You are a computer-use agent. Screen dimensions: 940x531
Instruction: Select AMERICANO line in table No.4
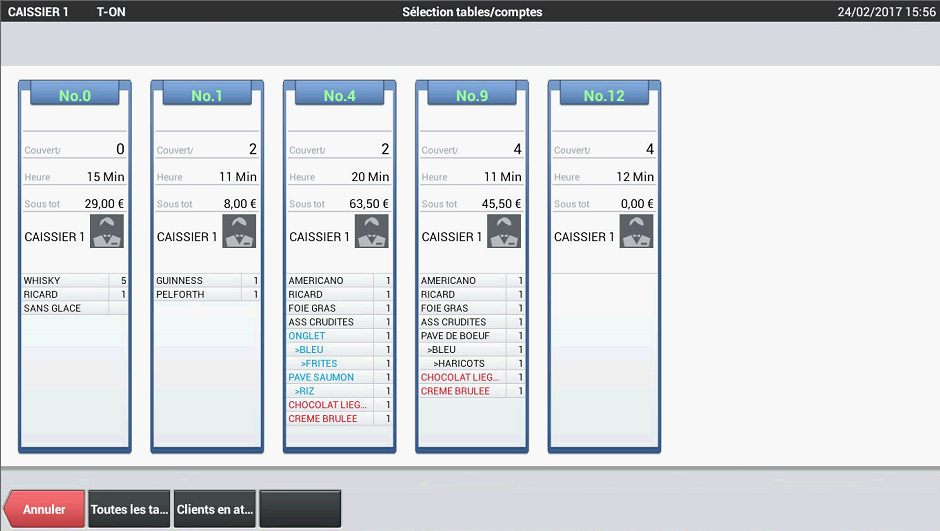tap(340, 280)
